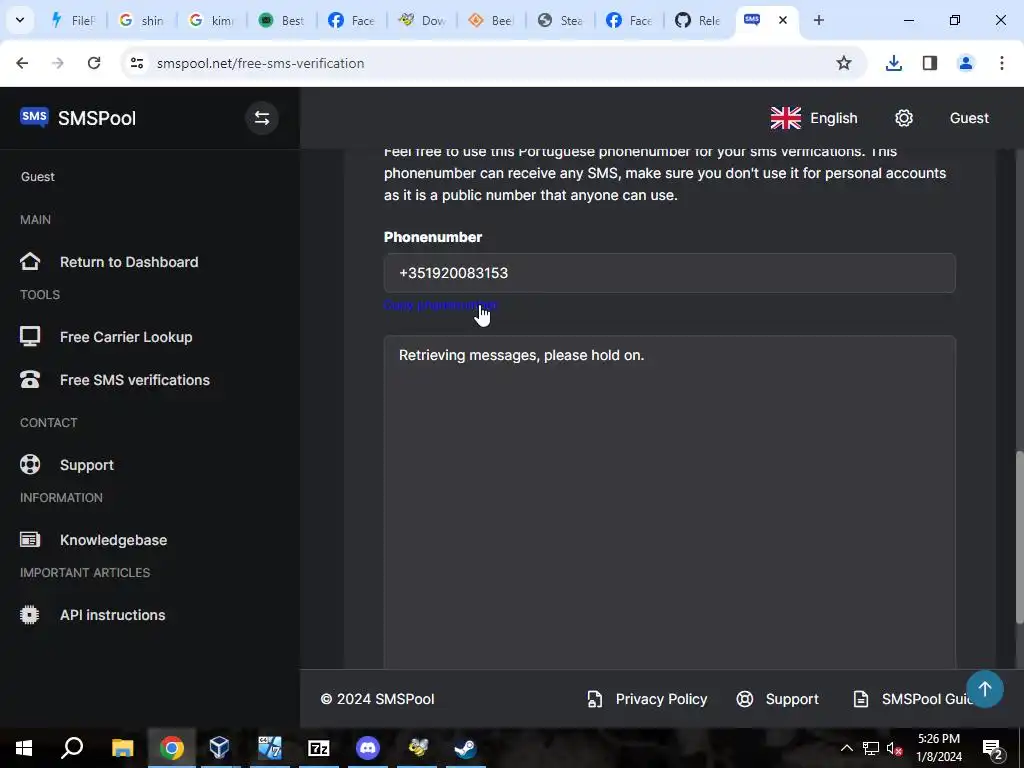
Task: Open a new browser tab
Action: coord(818,20)
